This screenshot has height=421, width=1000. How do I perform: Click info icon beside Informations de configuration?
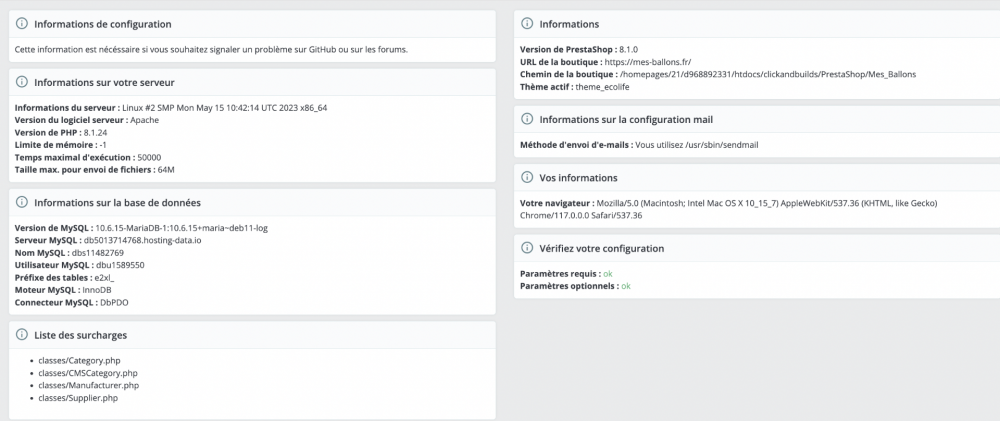point(22,24)
